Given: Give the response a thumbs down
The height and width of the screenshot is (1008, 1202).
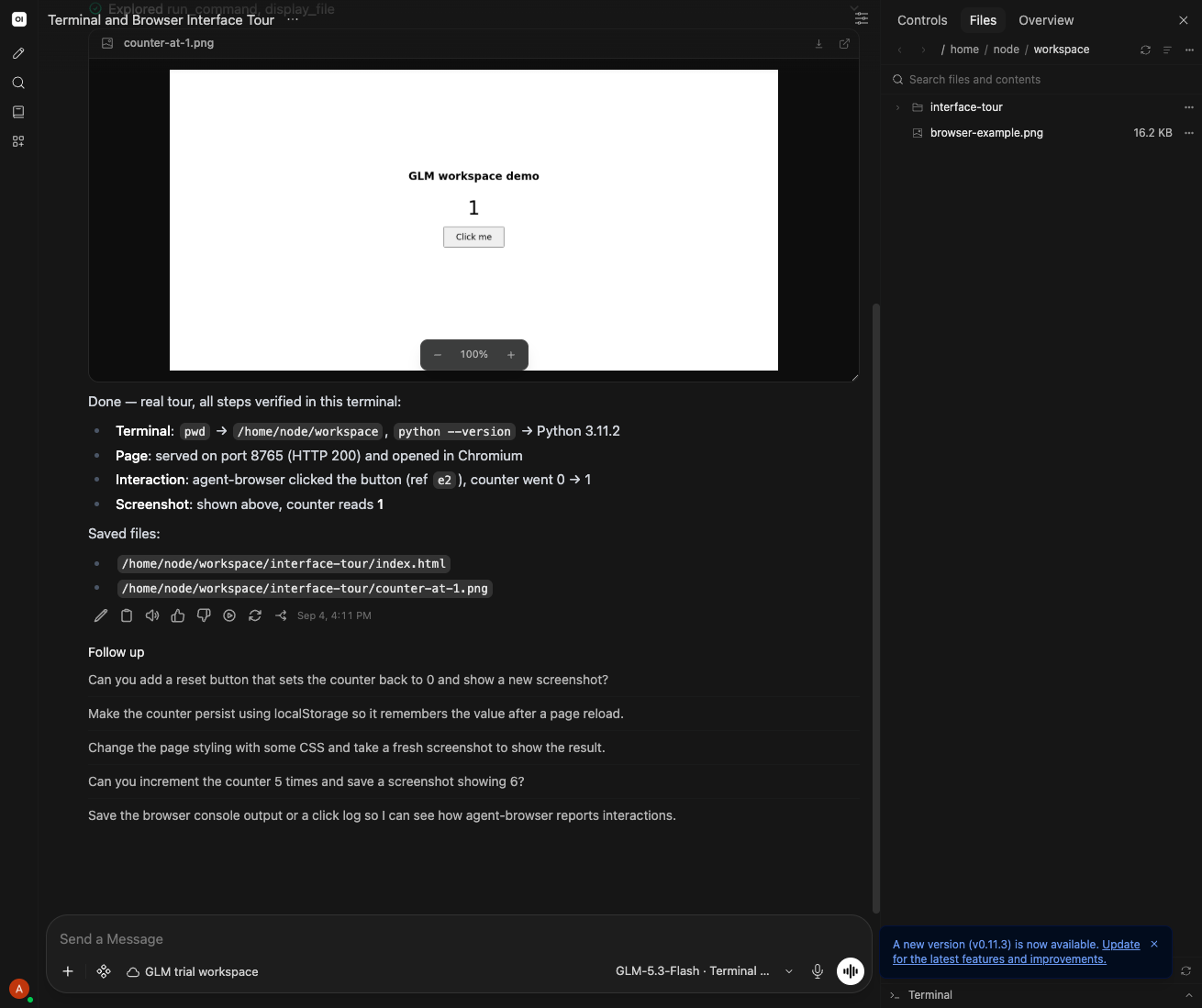Looking at the screenshot, I should tap(204, 615).
